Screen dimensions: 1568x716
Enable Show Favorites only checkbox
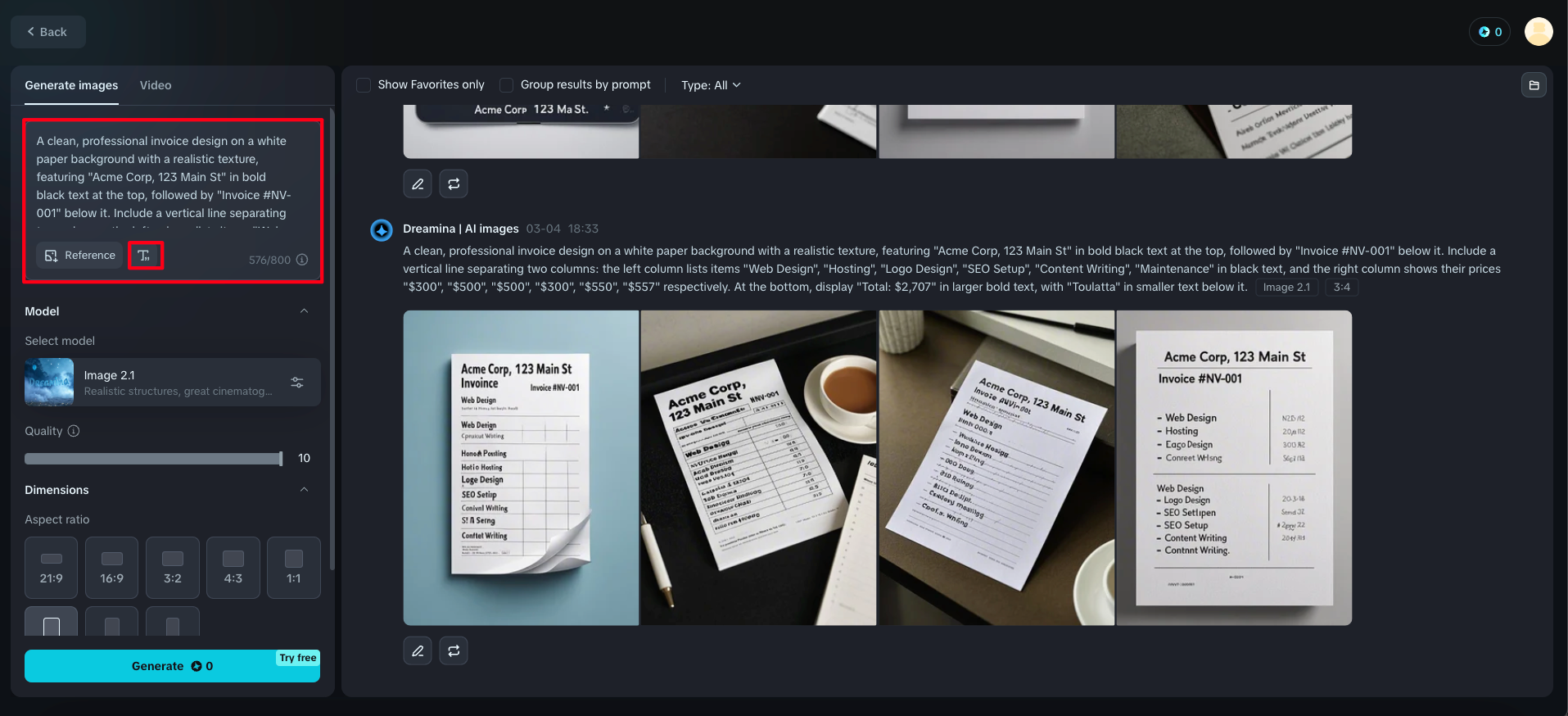click(x=364, y=85)
